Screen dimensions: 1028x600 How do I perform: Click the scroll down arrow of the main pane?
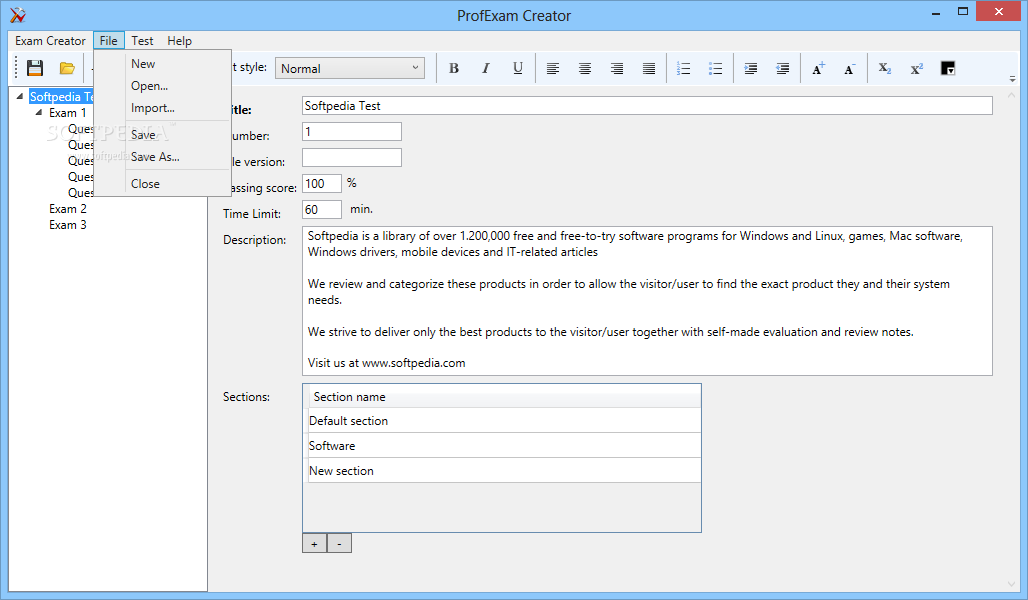[x=1011, y=584]
